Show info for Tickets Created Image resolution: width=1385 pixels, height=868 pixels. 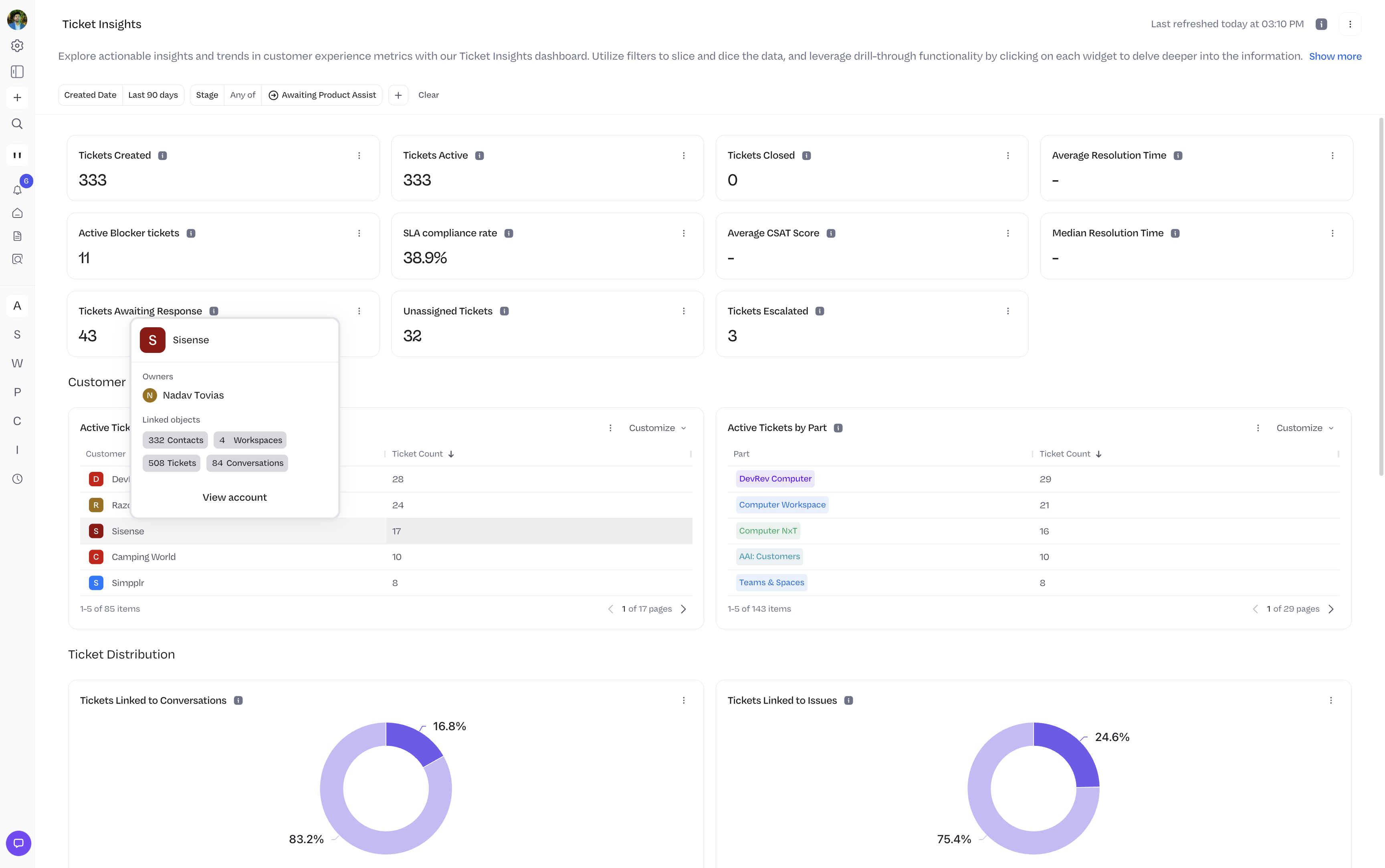coord(162,155)
